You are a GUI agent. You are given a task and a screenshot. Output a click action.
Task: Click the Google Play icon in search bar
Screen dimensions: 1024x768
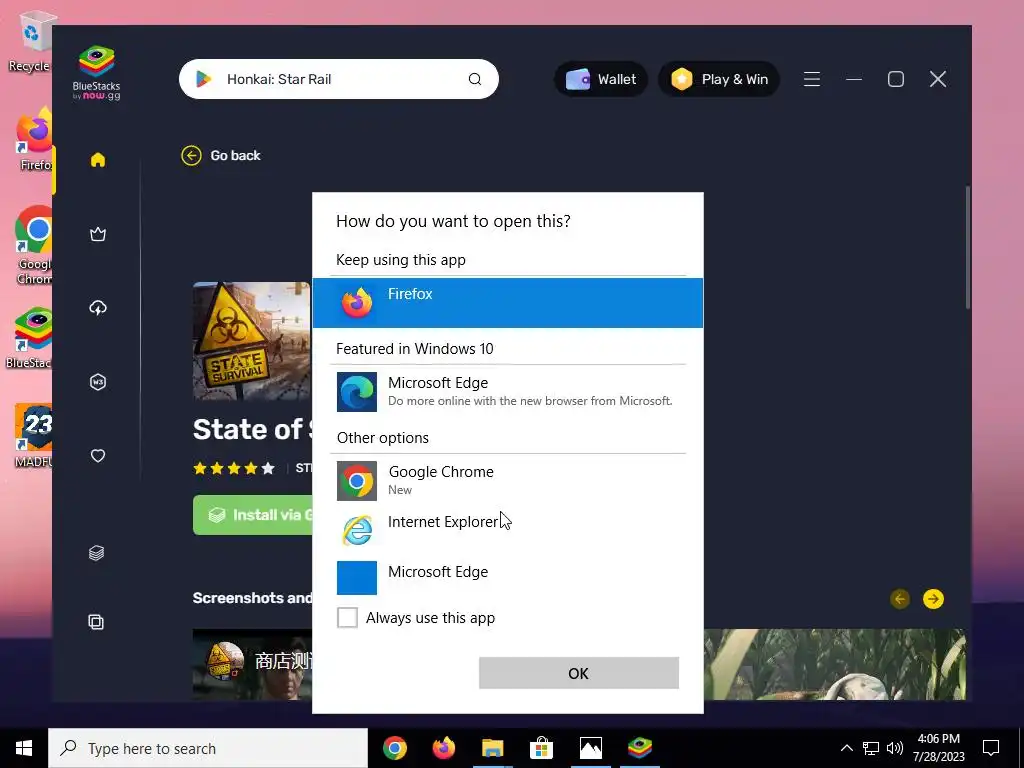click(x=204, y=79)
